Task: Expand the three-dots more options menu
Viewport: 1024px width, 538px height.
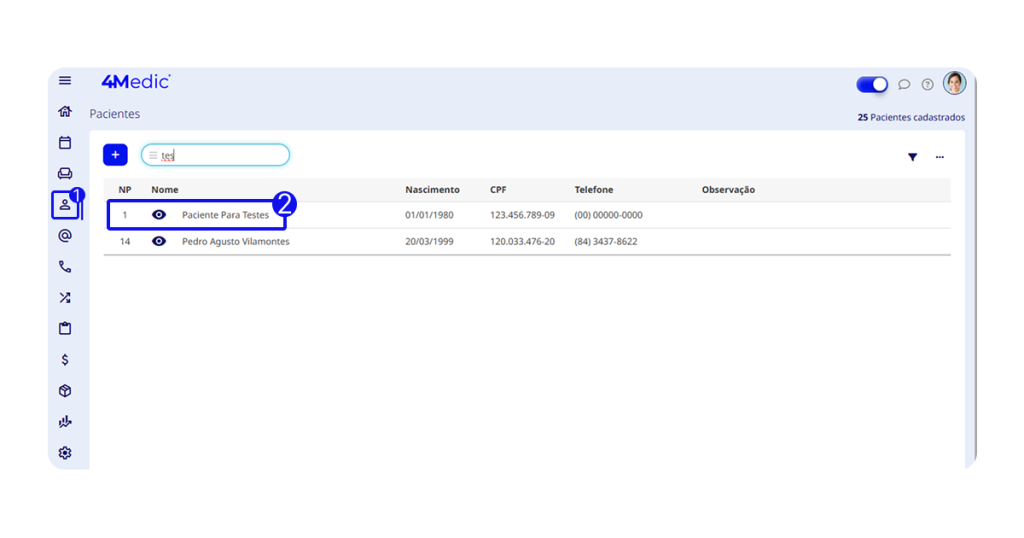Action: pos(940,157)
